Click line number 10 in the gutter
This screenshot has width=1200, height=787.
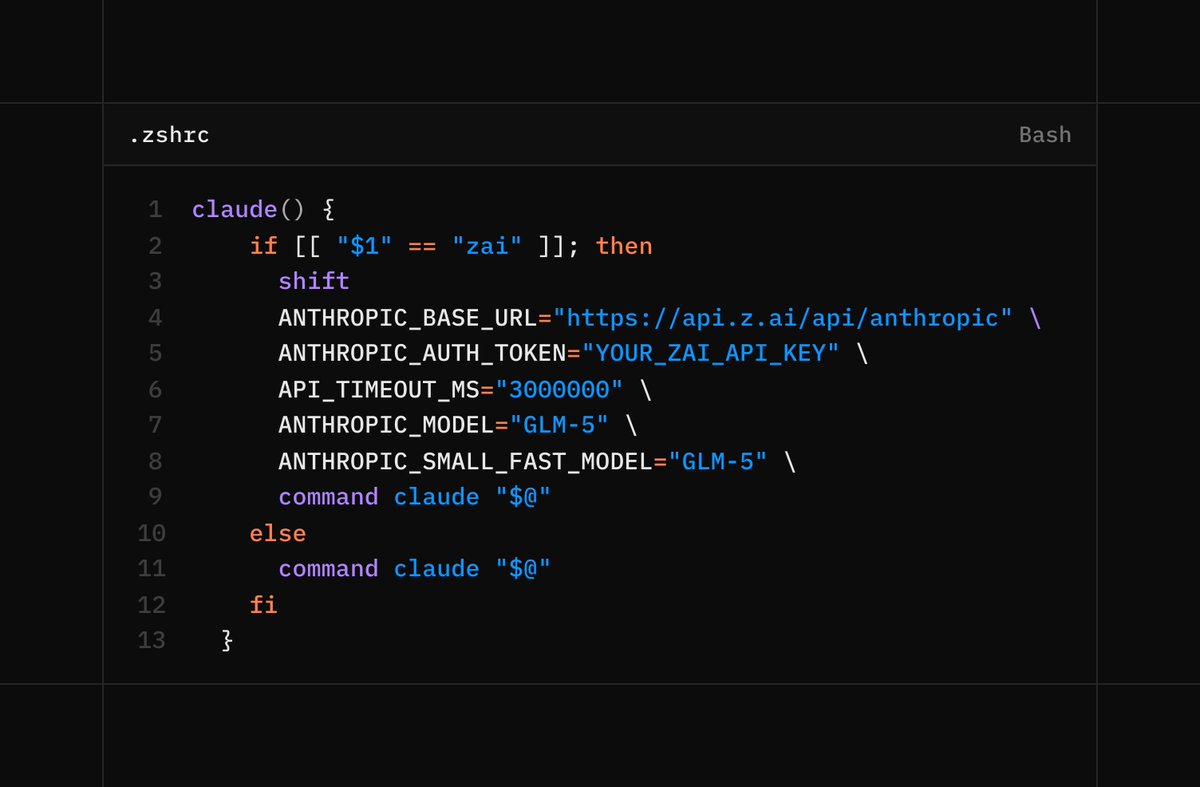pyautogui.click(x=151, y=533)
